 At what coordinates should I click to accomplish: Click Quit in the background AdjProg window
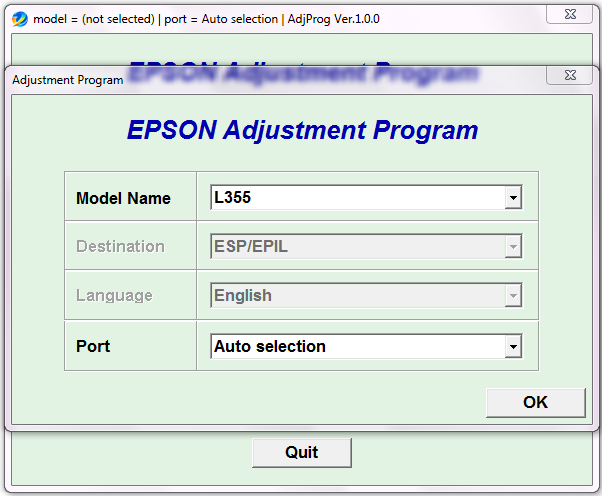(302, 453)
